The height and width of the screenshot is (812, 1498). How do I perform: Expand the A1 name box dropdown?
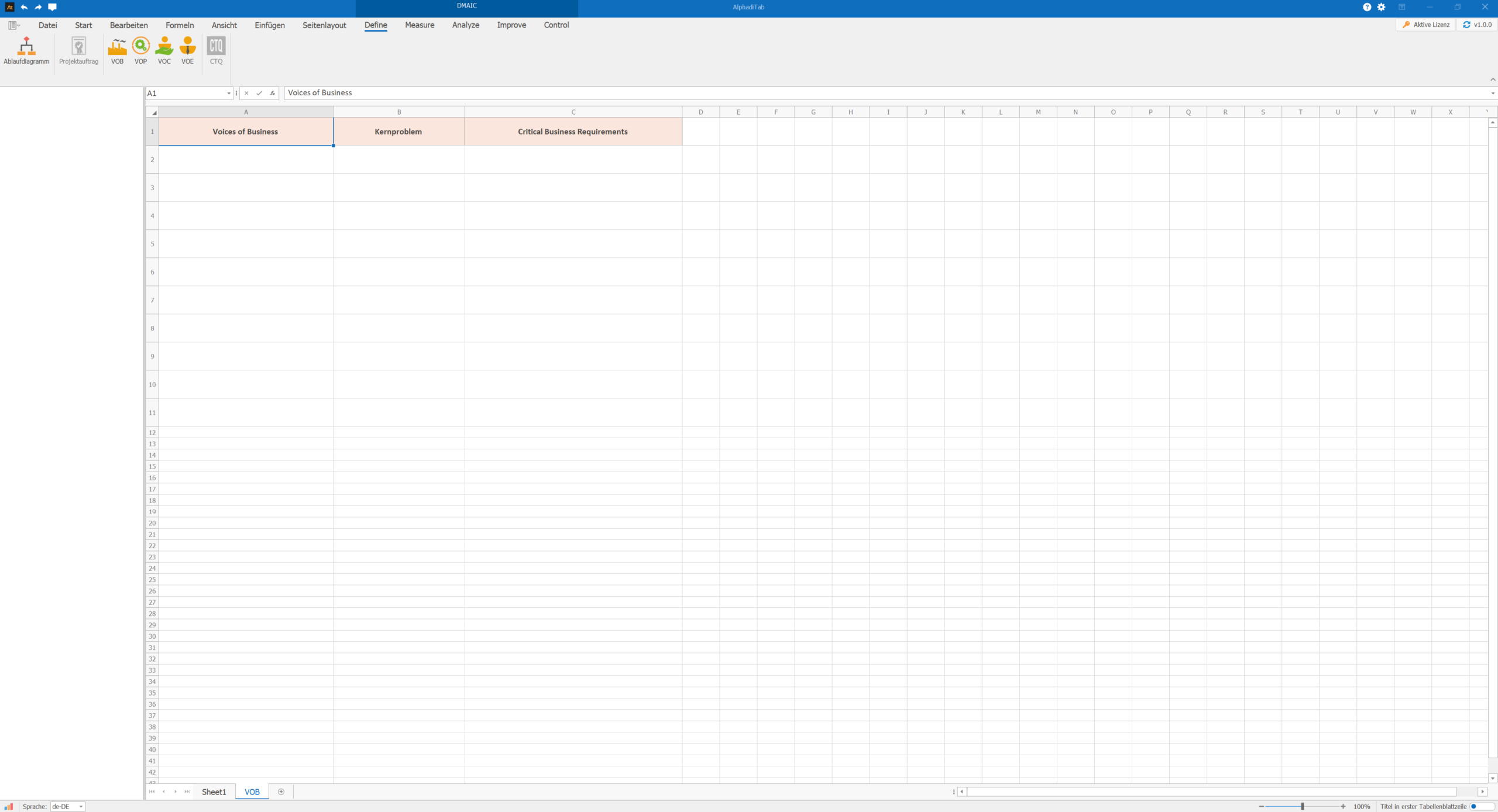tap(228, 94)
